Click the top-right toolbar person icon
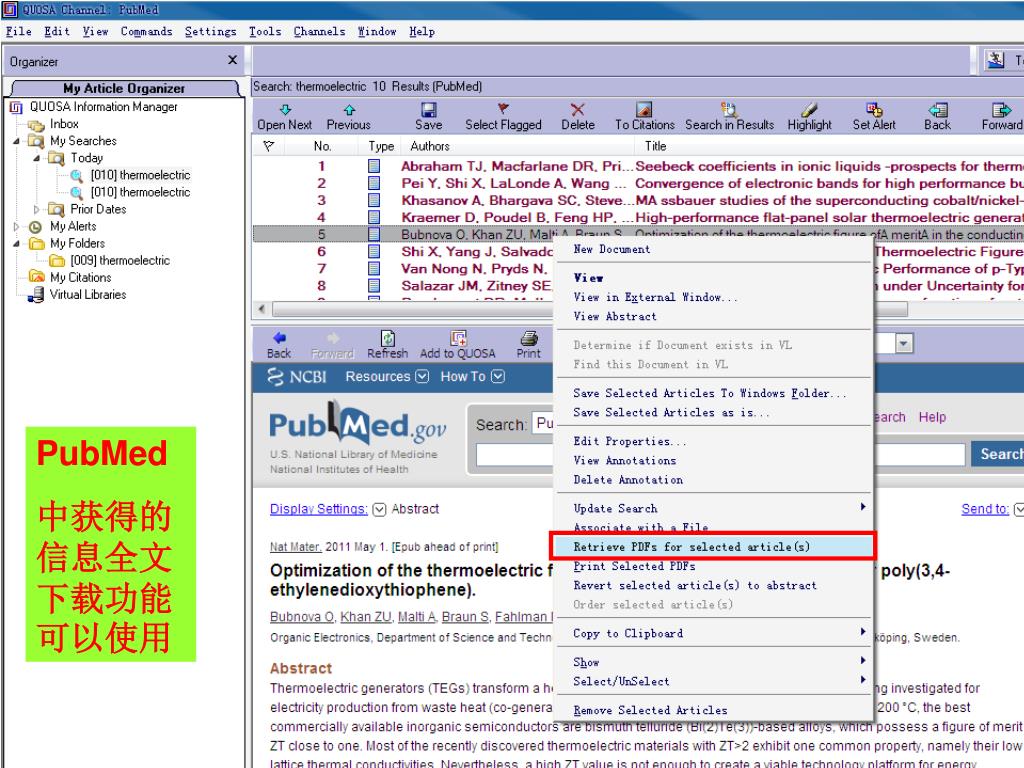The width and height of the screenshot is (1024, 768). click(x=995, y=60)
